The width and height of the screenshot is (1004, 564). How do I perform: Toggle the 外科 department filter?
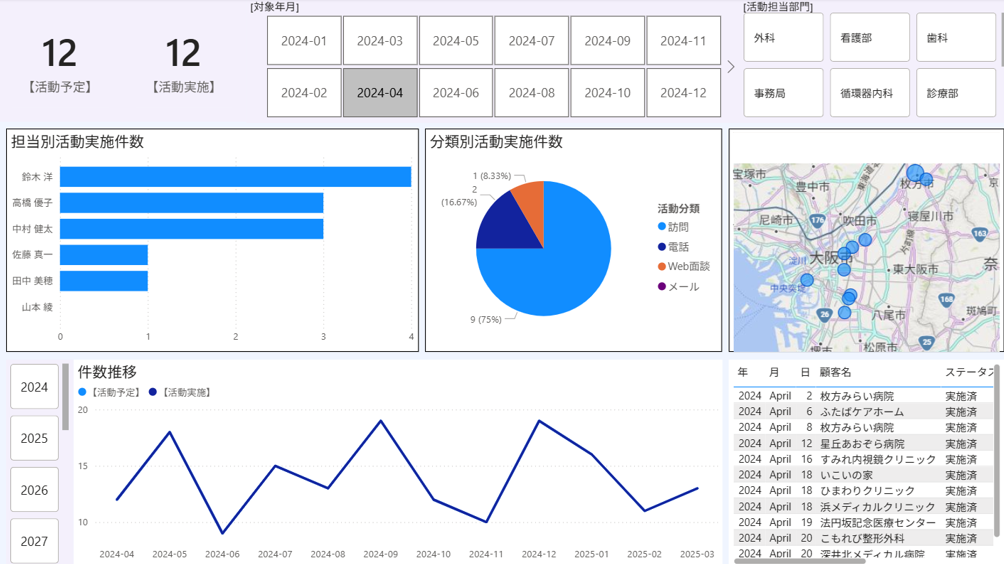pyautogui.click(x=783, y=38)
